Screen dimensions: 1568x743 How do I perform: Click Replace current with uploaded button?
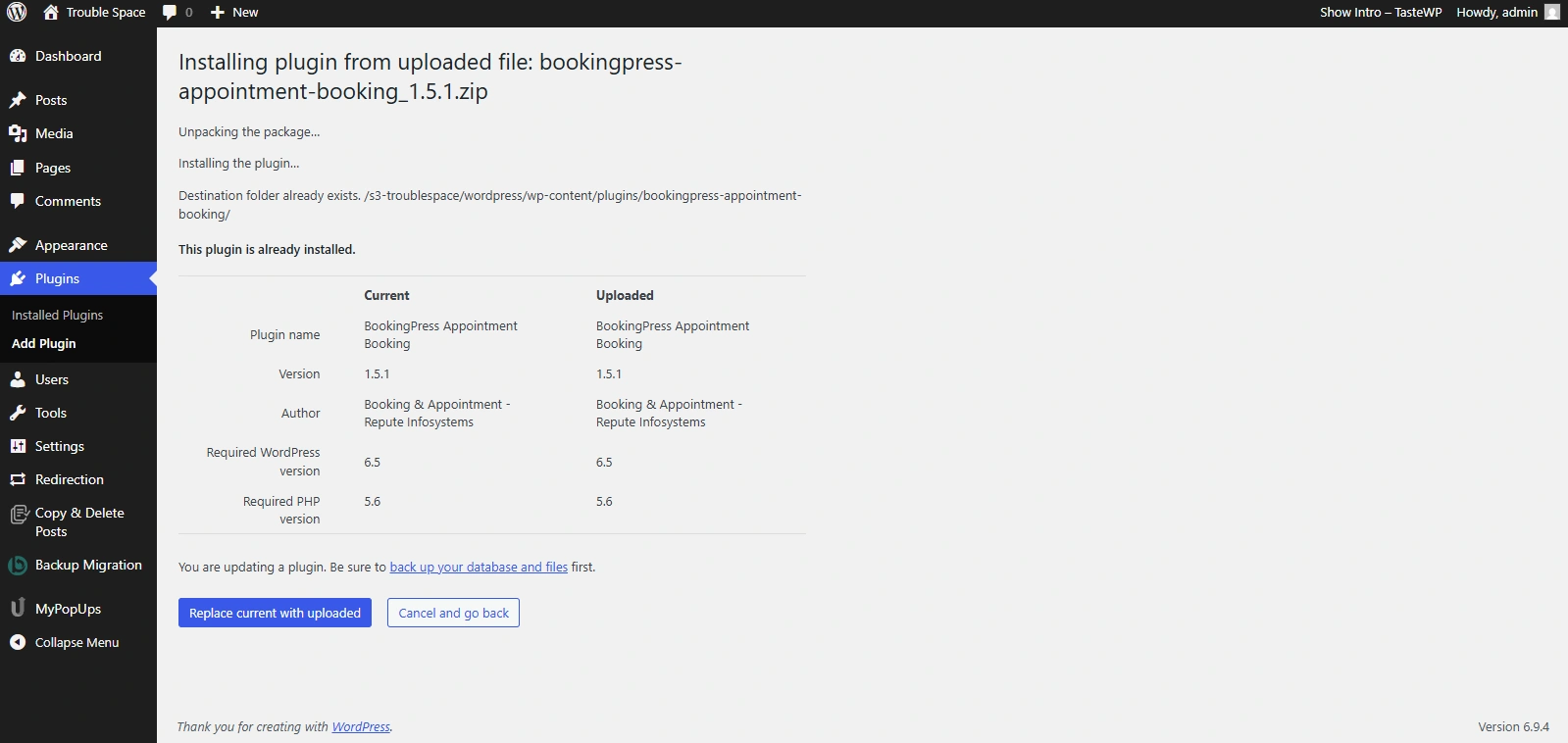pyautogui.click(x=275, y=613)
